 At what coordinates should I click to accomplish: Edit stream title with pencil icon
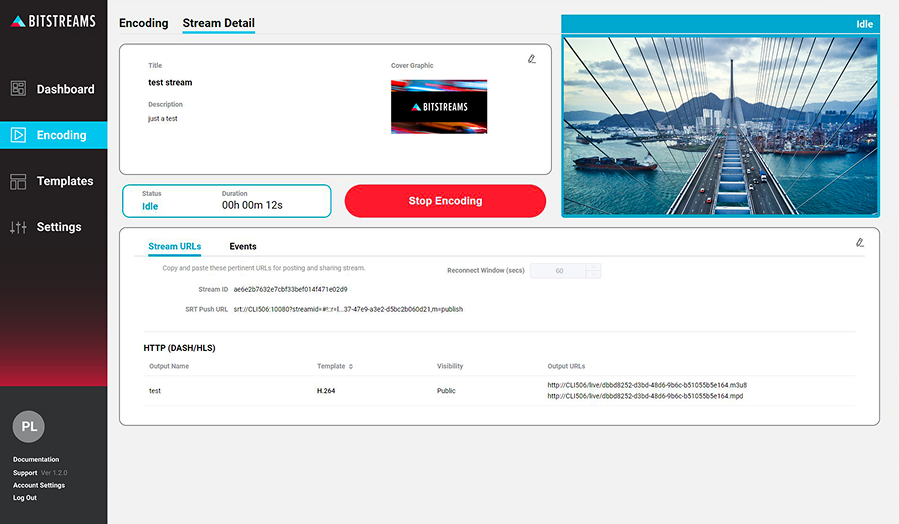tap(532, 59)
